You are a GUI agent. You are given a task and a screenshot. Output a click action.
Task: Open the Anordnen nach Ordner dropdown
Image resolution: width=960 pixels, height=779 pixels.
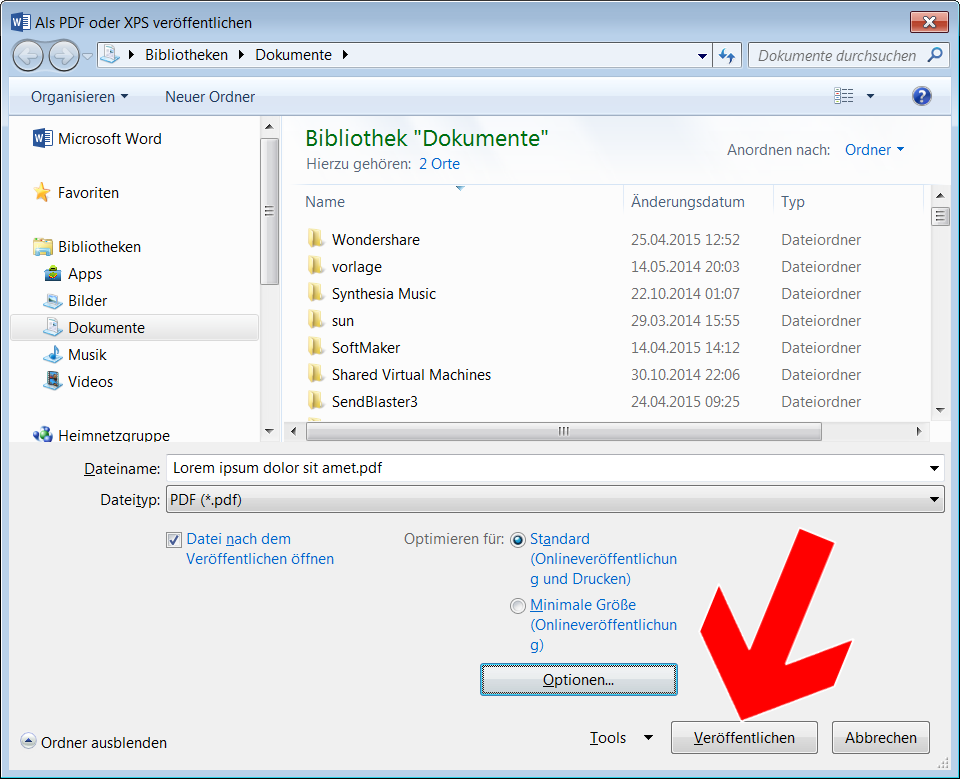[874, 150]
